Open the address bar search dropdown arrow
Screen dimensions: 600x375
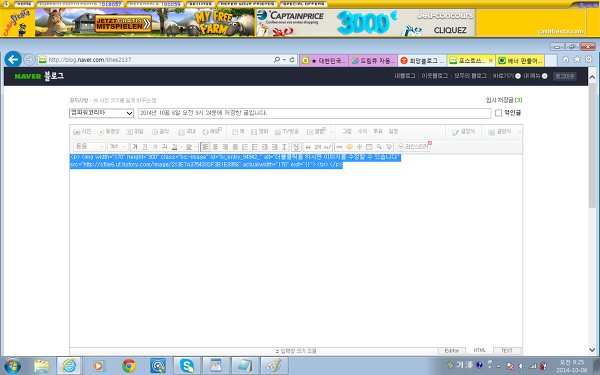[284, 60]
